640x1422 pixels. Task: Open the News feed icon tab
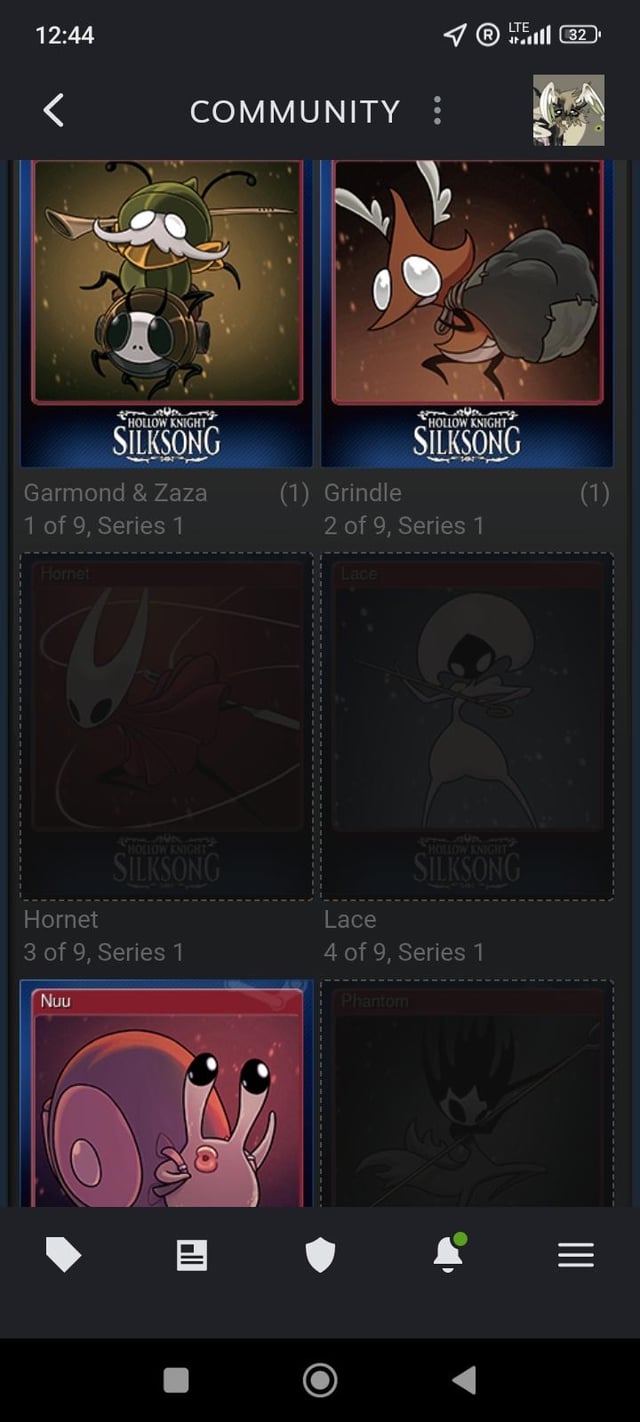[x=192, y=1255]
